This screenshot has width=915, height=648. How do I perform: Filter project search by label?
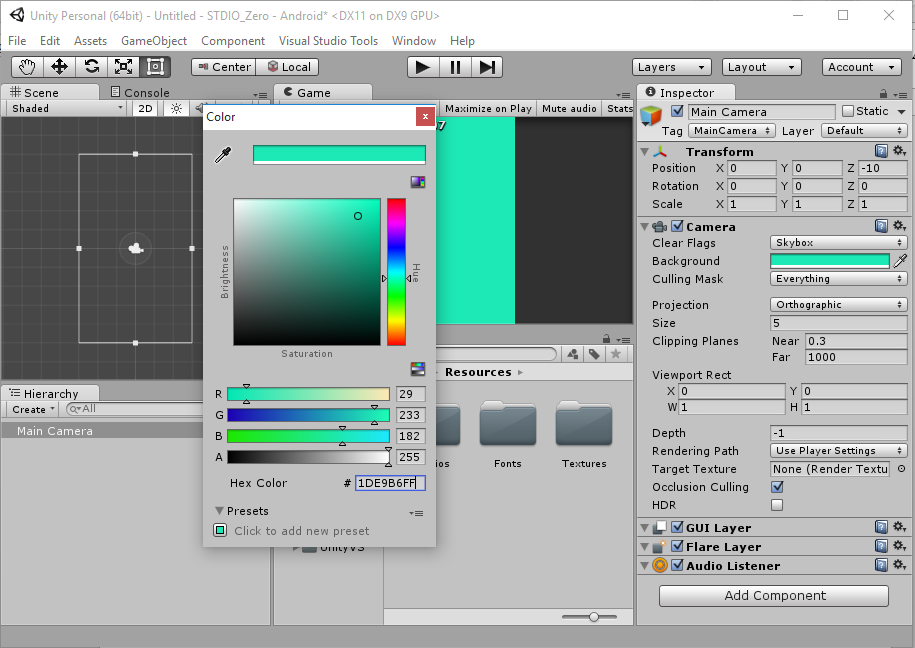click(x=594, y=354)
